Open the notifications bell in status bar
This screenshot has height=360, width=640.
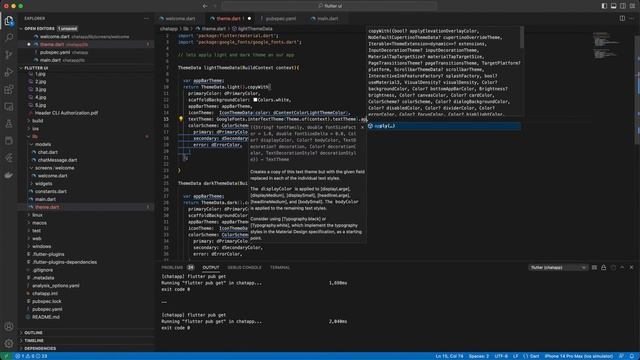point(632,356)
